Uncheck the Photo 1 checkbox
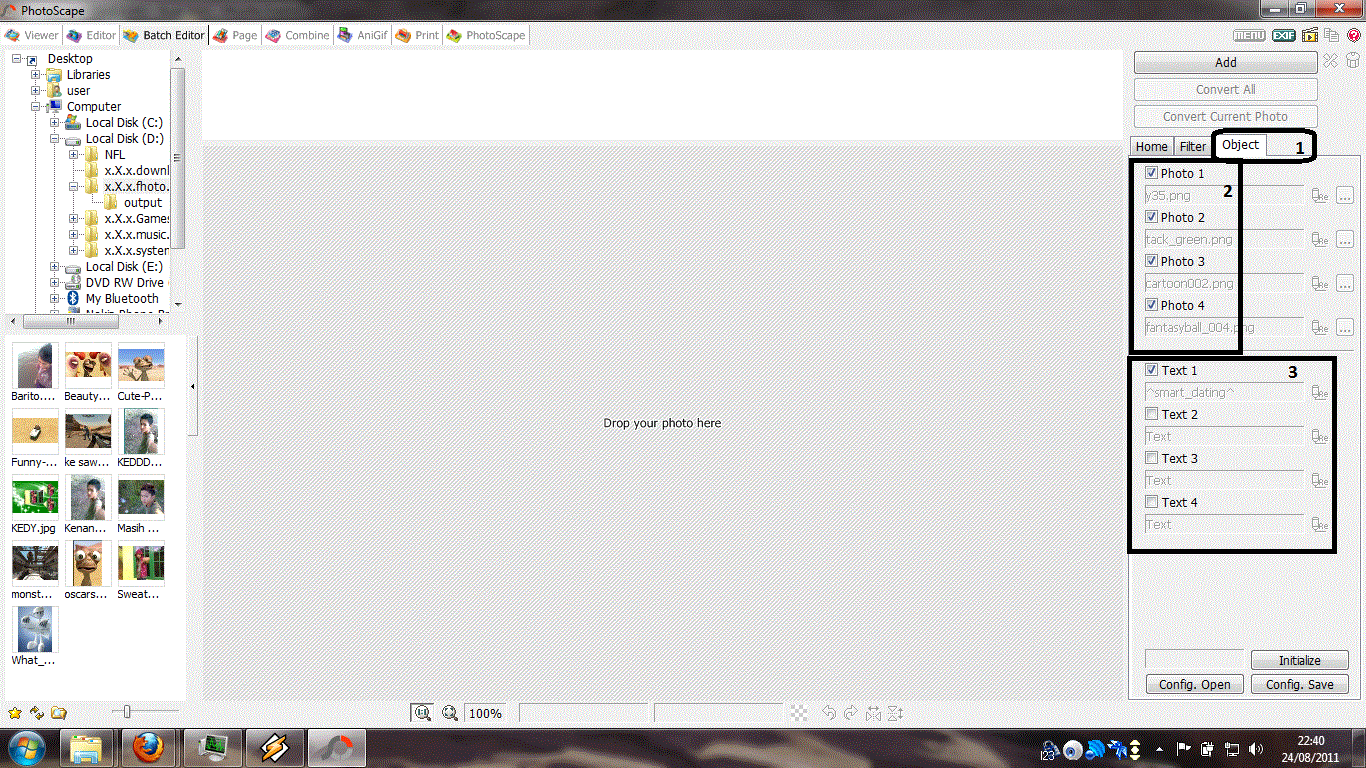The width and height of the screenshot is (1366, 768). 1151,173
